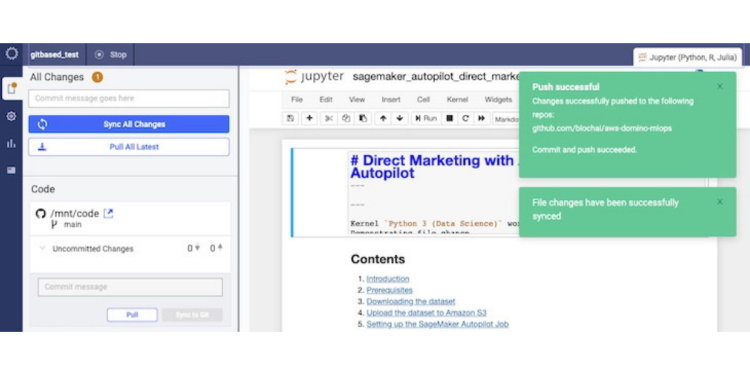Viewport: 750px width, 375px height.
Task: Click the orange changes count badge
Action: [x=98, y=77]
